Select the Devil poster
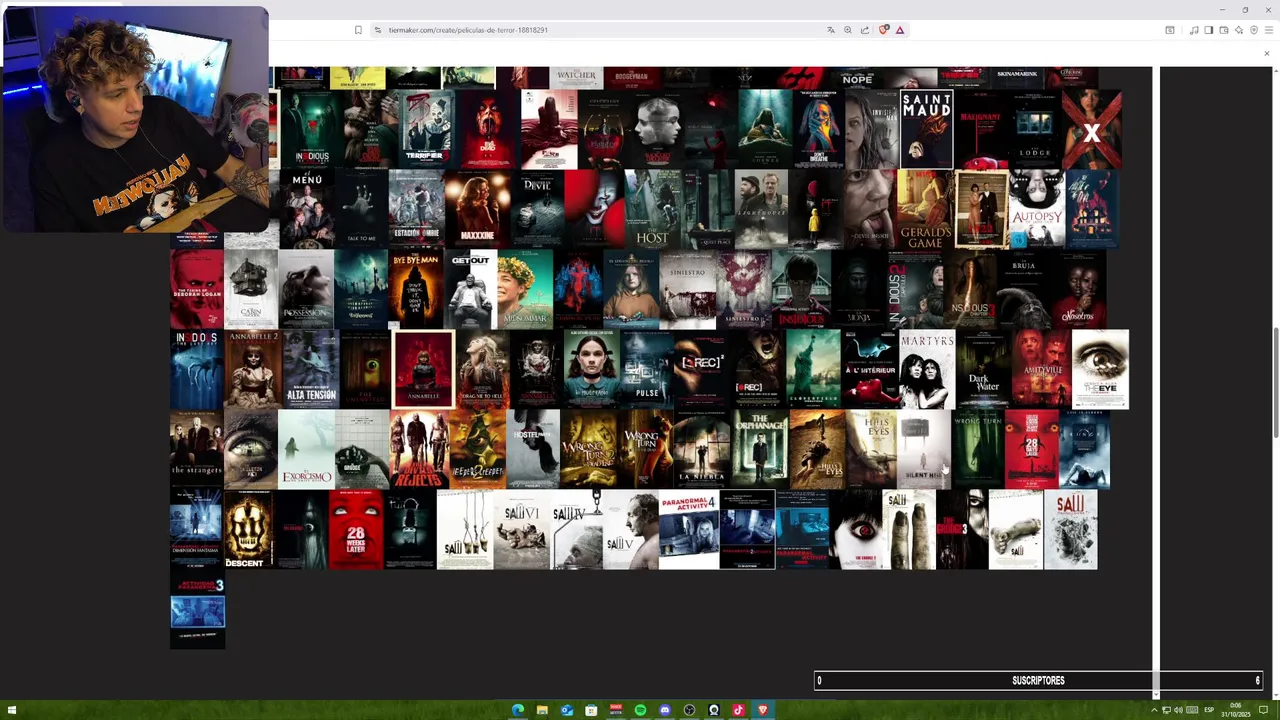The image size is (1280, 720). 537,209
